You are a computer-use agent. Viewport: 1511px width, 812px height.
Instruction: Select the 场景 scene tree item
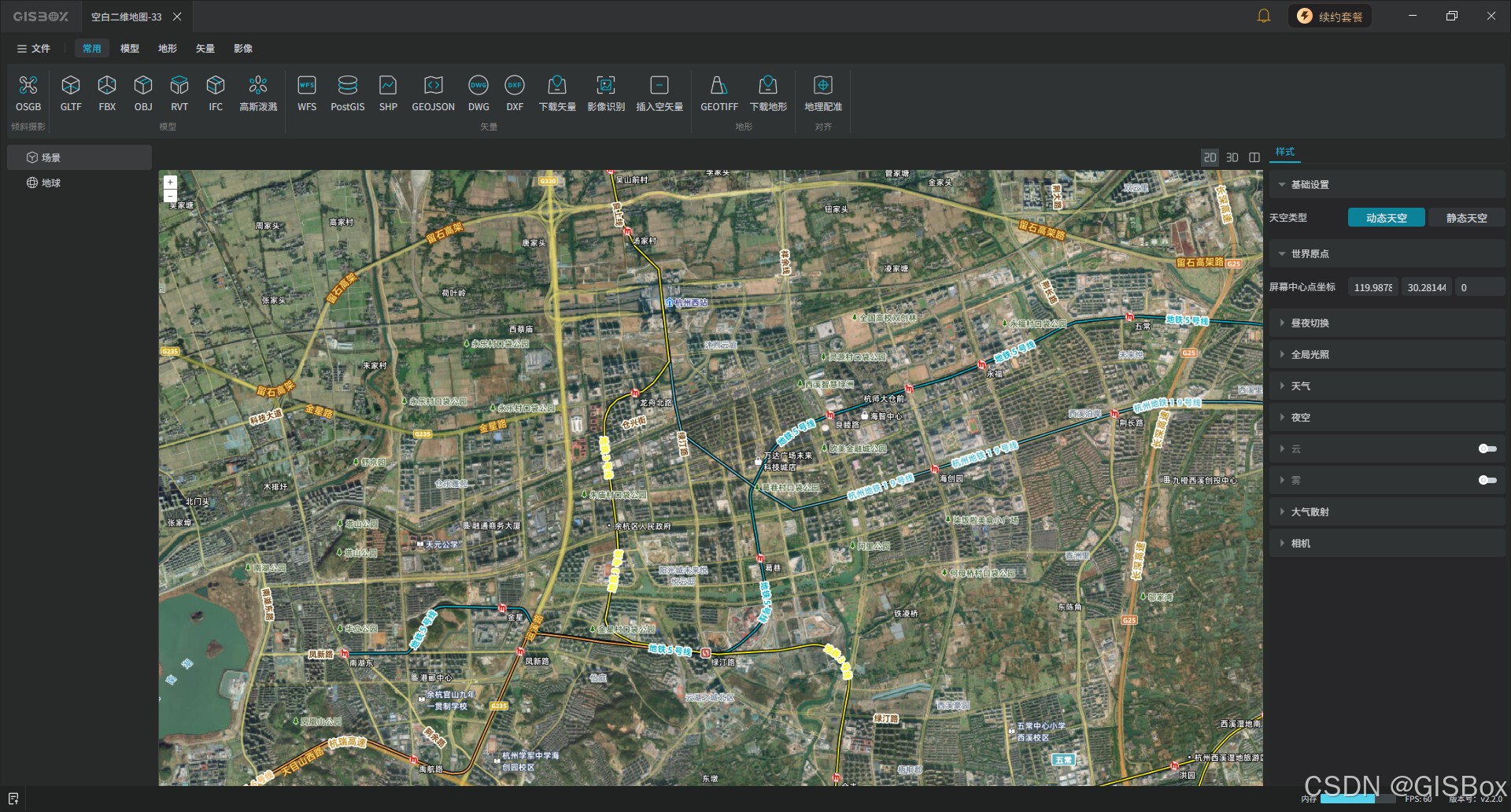click(x=79, y=157)
